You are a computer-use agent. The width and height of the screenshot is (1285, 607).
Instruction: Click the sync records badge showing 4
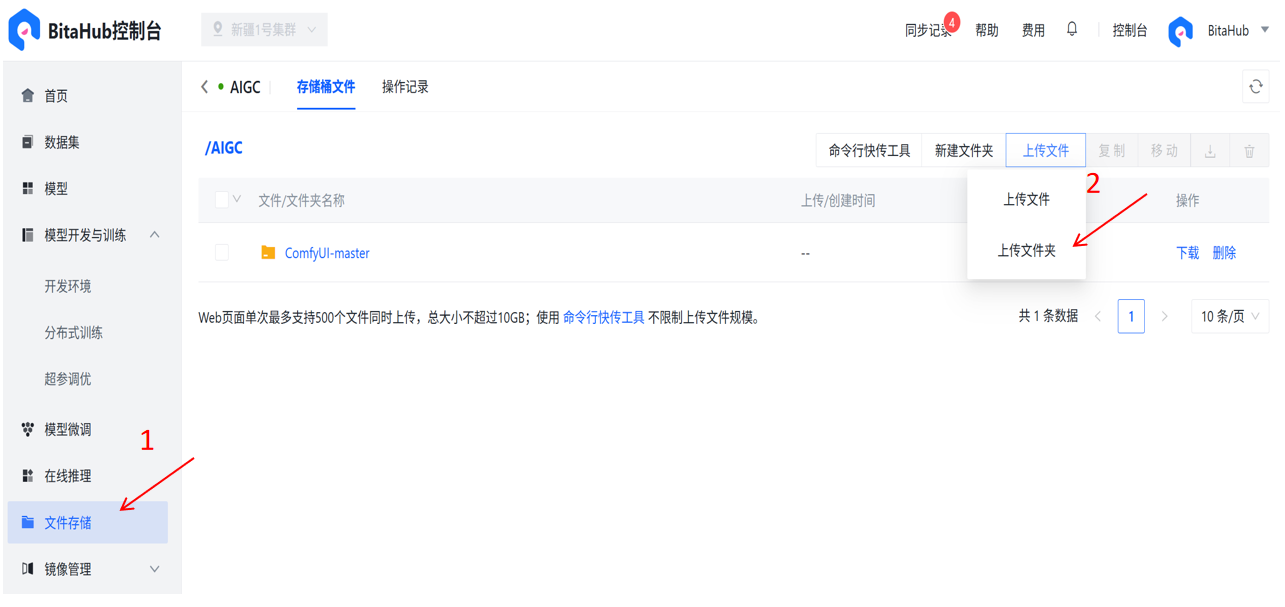[952, 21]
